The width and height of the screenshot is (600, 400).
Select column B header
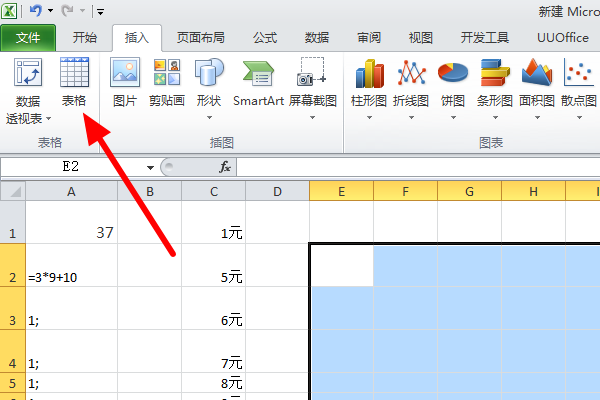coord(150,191)
